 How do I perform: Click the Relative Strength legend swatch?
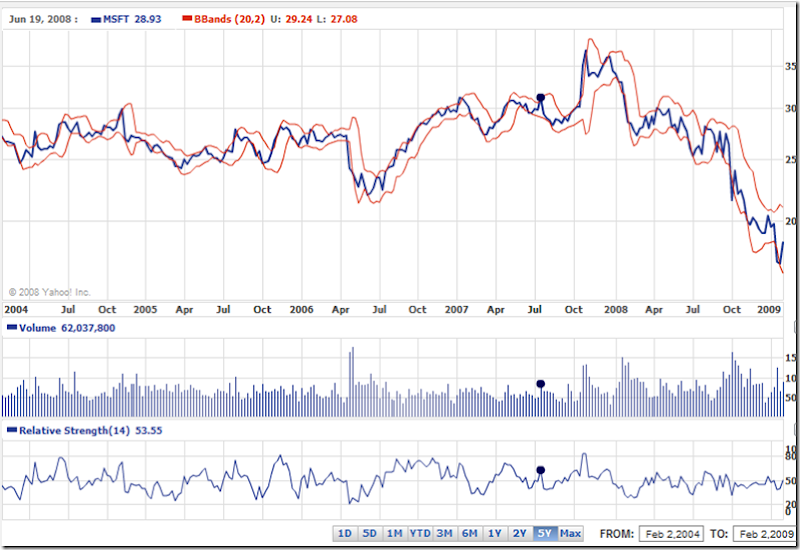pos(12,430)
